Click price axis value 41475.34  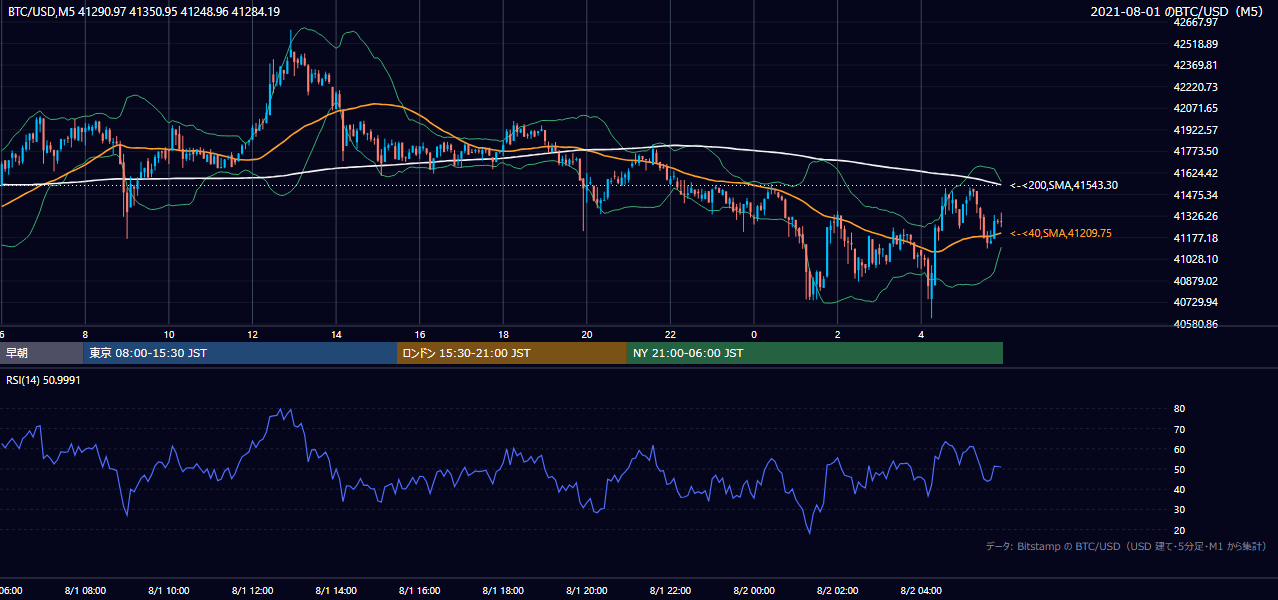click(1197, 195)
